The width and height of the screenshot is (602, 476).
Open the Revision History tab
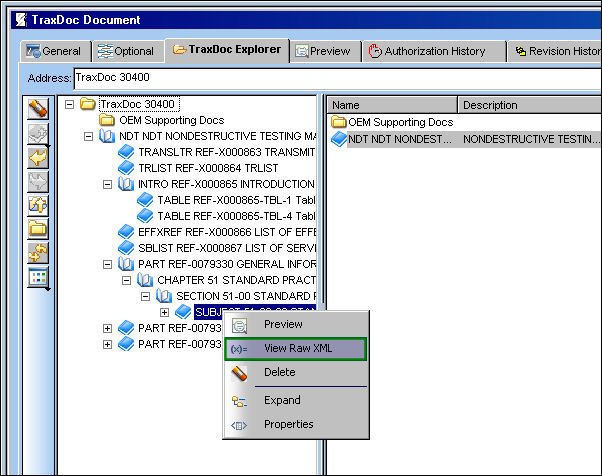point(555,51)
